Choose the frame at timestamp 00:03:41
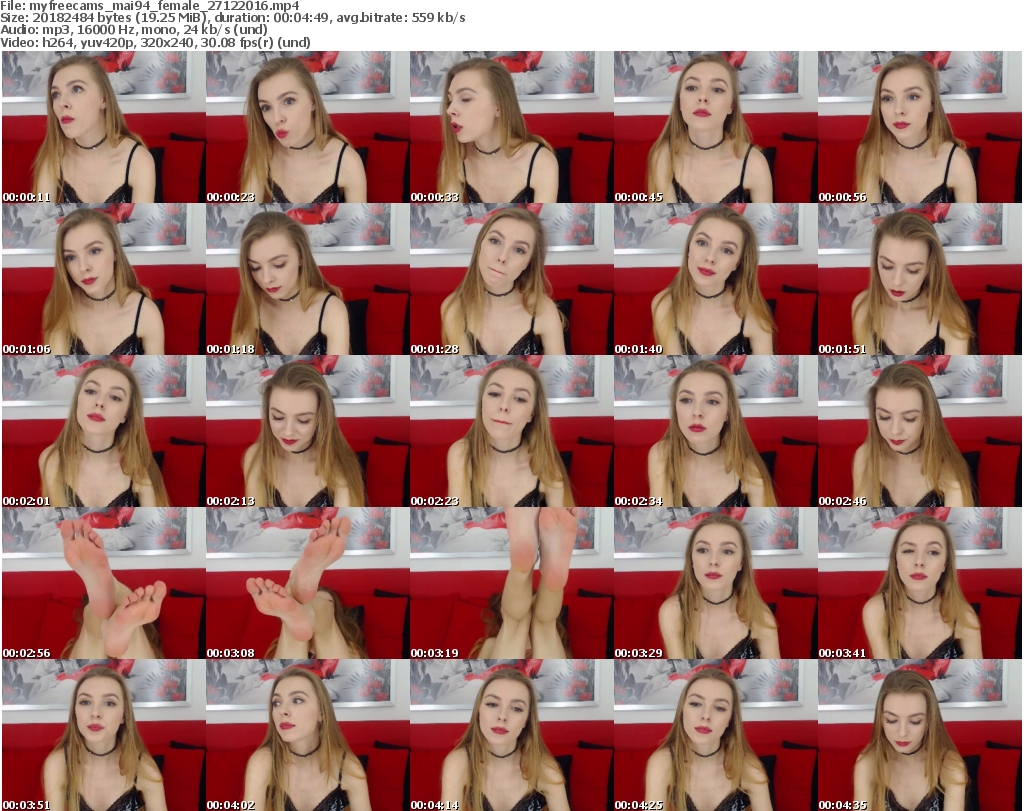 pyautogui.click(x=920, y=583)
